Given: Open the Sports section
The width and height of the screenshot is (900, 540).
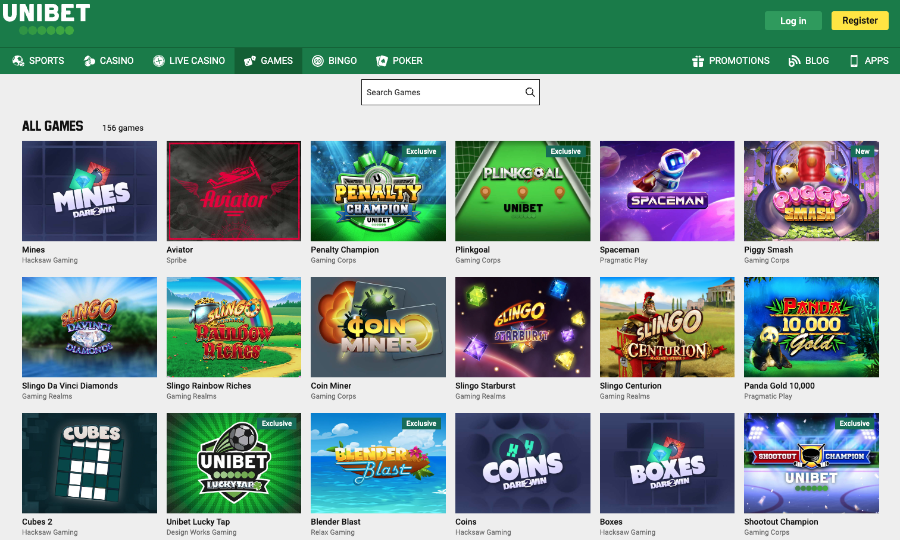Looking at the screenshot, I should click(38, 61).
